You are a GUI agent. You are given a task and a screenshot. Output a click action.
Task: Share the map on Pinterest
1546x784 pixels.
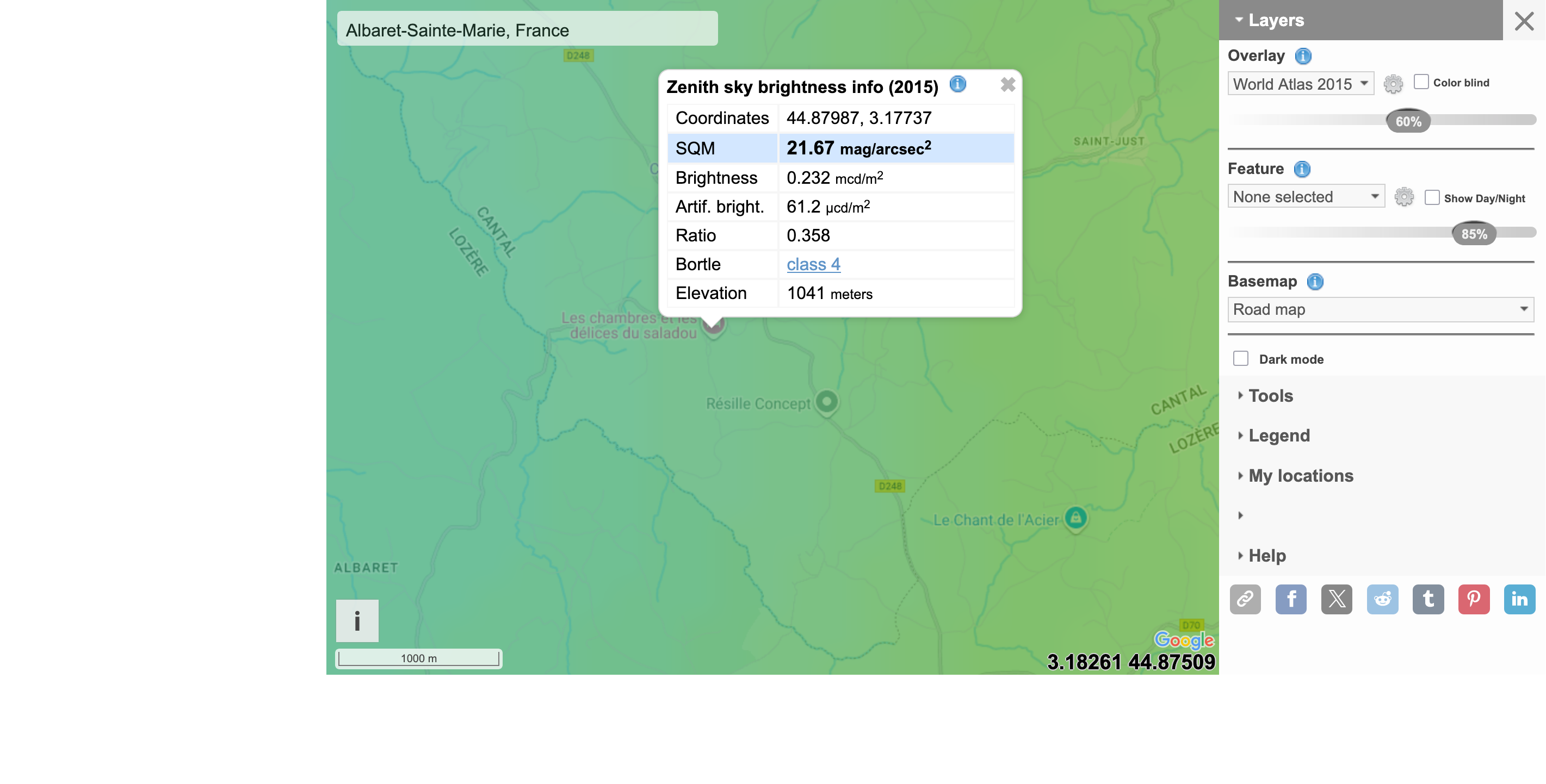(x=1474, y=599)
